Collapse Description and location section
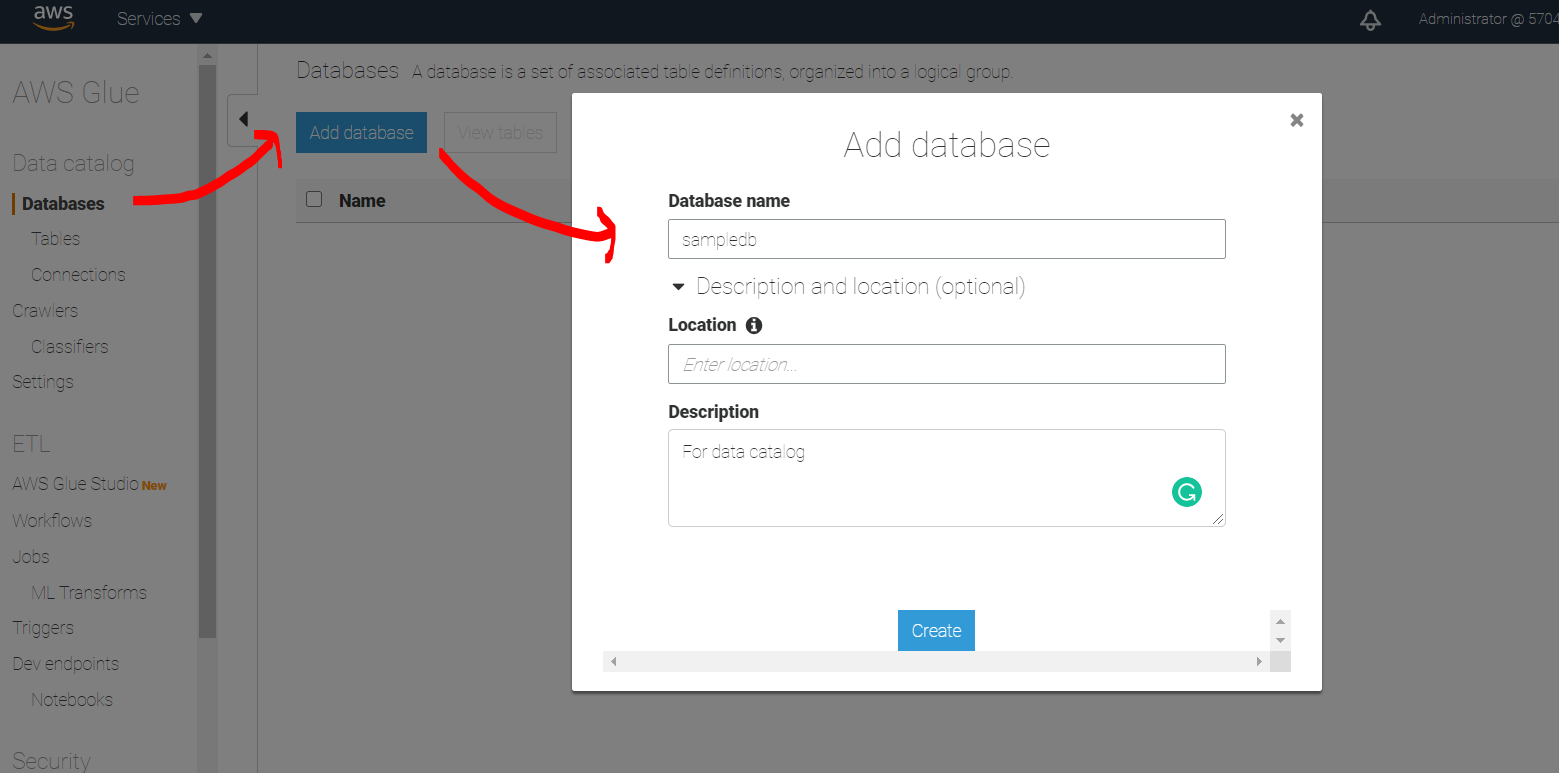The image size is (1559, 773). point(678,287)
